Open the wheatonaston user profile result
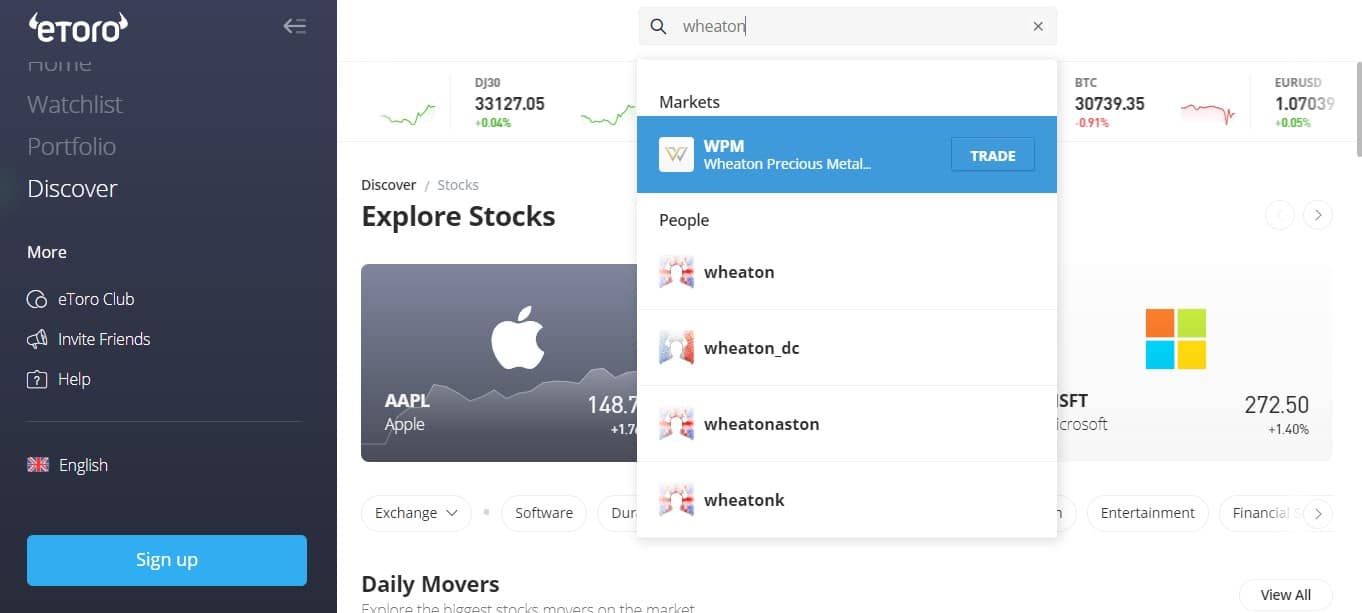This screenshot has width=1362, height=613. [x=847, y=424]
